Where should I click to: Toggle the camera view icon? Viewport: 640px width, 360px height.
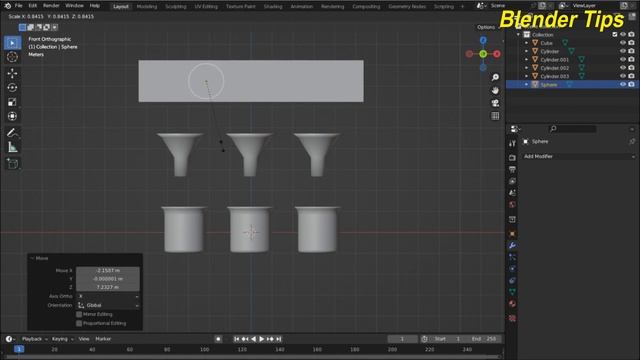coord(495,103)
